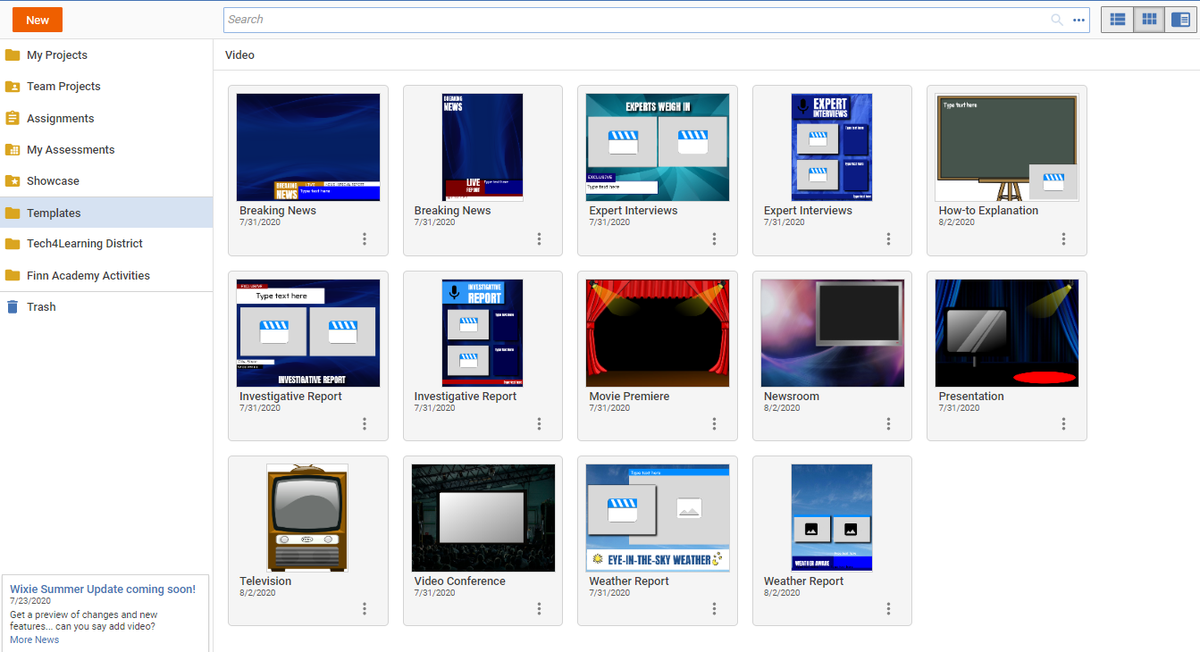The width and height of the screenshot is (1200, 652).
Task: Open portrait Expert Interviews thumbnail with microphone
Action: (832, 148)
